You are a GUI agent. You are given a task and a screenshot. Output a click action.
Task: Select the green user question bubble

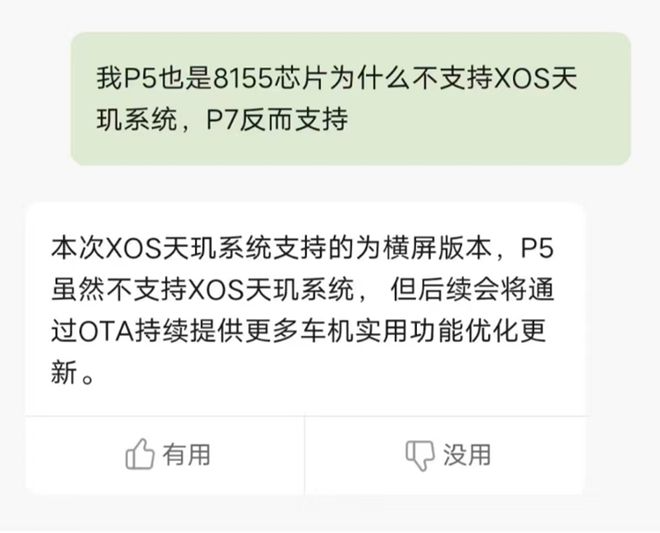(350, 99)
